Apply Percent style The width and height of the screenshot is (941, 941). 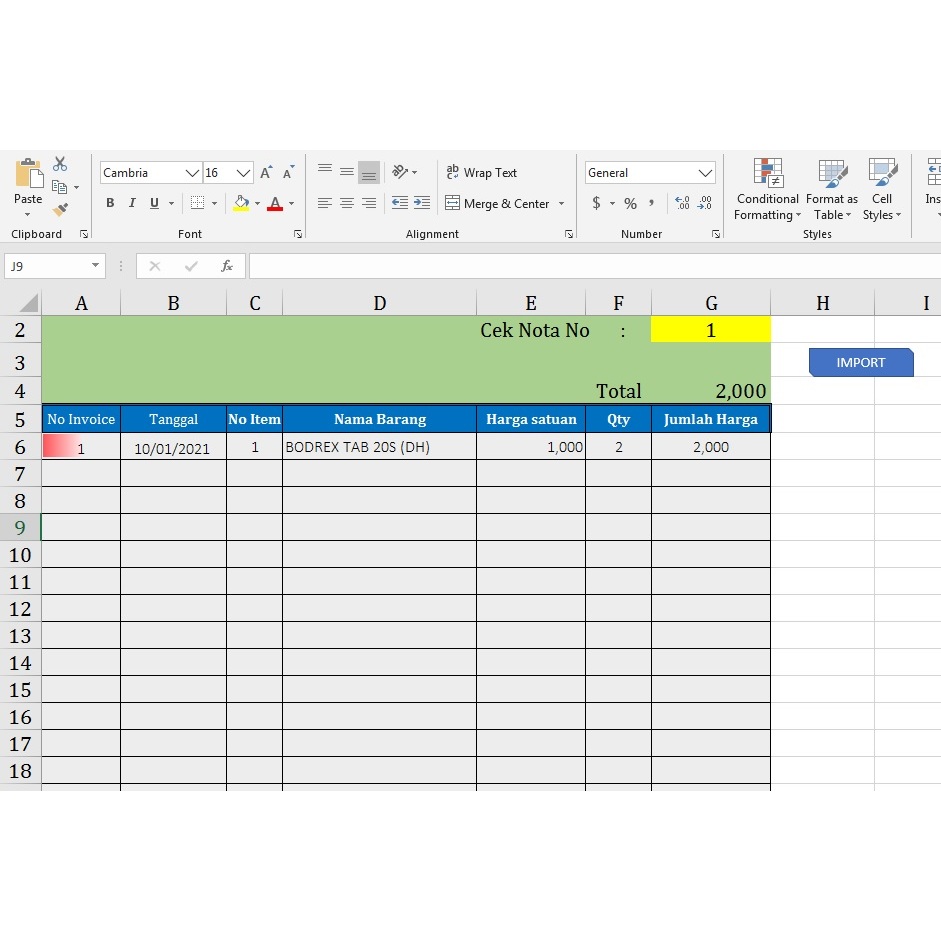click(x=630, y=203)
